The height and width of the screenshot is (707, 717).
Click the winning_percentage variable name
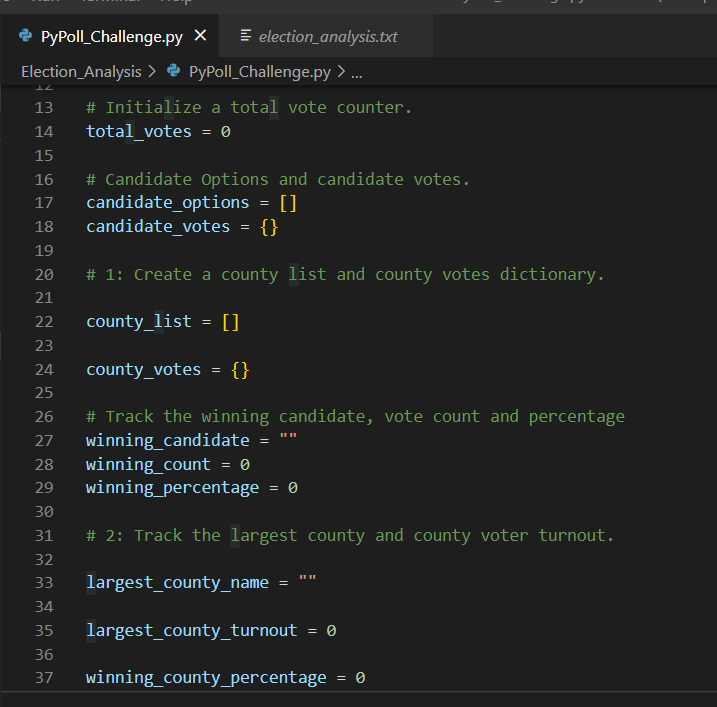point(172,488)
